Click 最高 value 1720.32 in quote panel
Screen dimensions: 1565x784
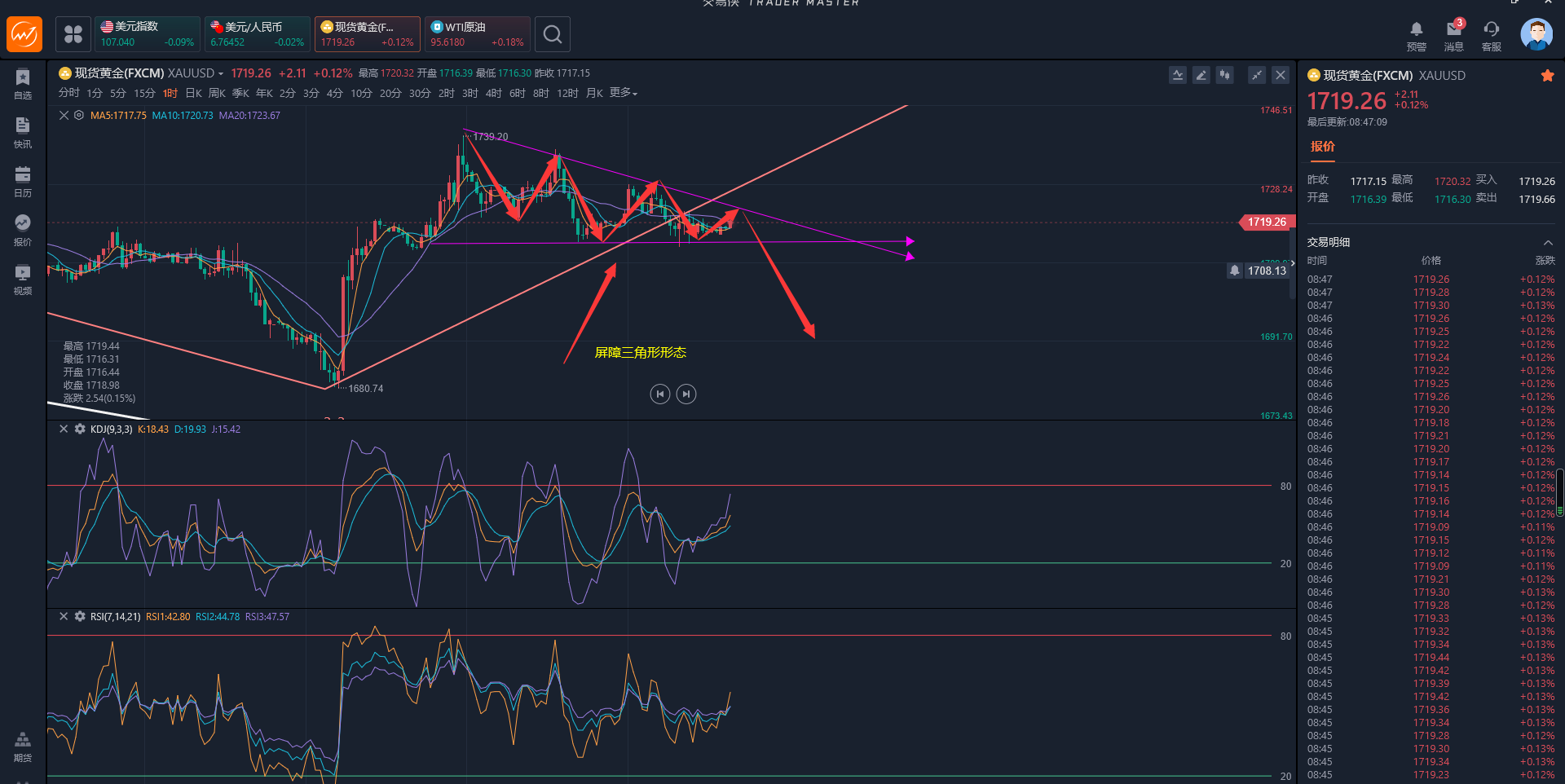1453,181
